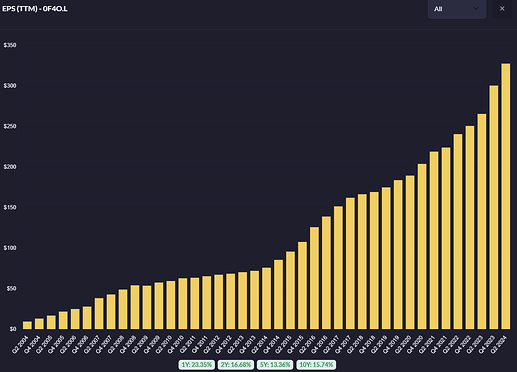The width and height of the screenshot is (517, 372).
Task: Choose the 5Y: 13.36% growth badge
Action: (x=275, y=365)
